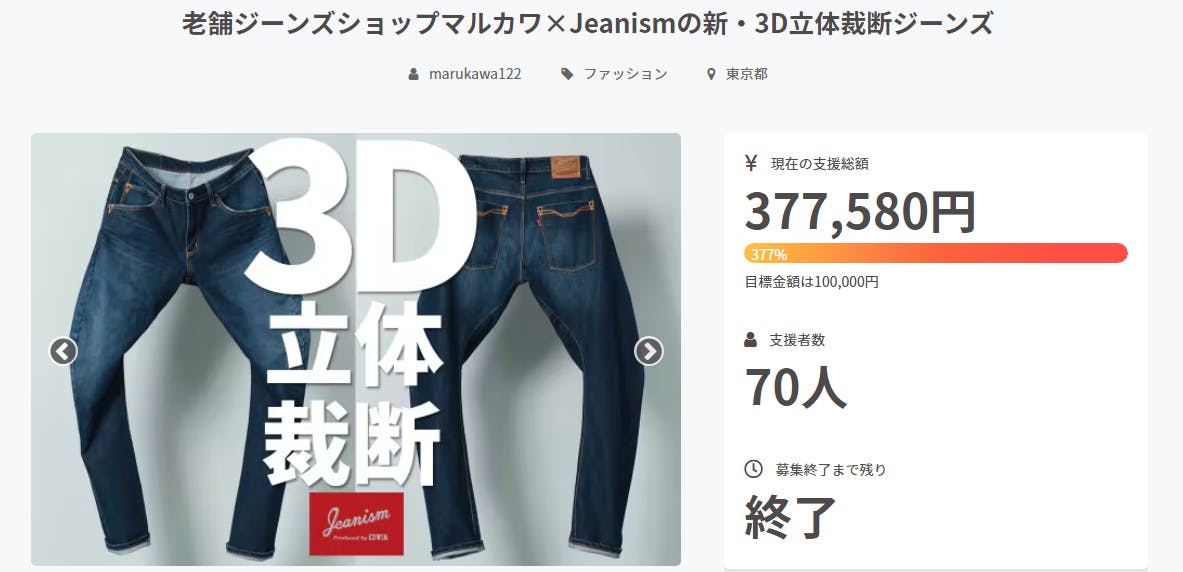Viewport: 1183px width, 572px height.
Task: Click the red Jeanism logo in image
Action: pos(357,524)
